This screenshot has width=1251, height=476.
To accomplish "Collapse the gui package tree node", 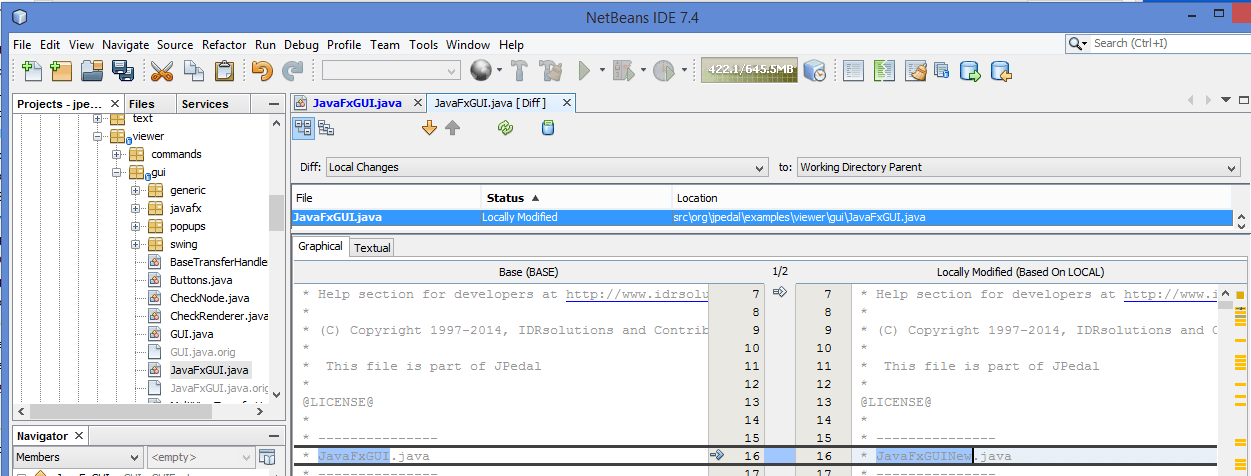I will [x=117, y=172].
